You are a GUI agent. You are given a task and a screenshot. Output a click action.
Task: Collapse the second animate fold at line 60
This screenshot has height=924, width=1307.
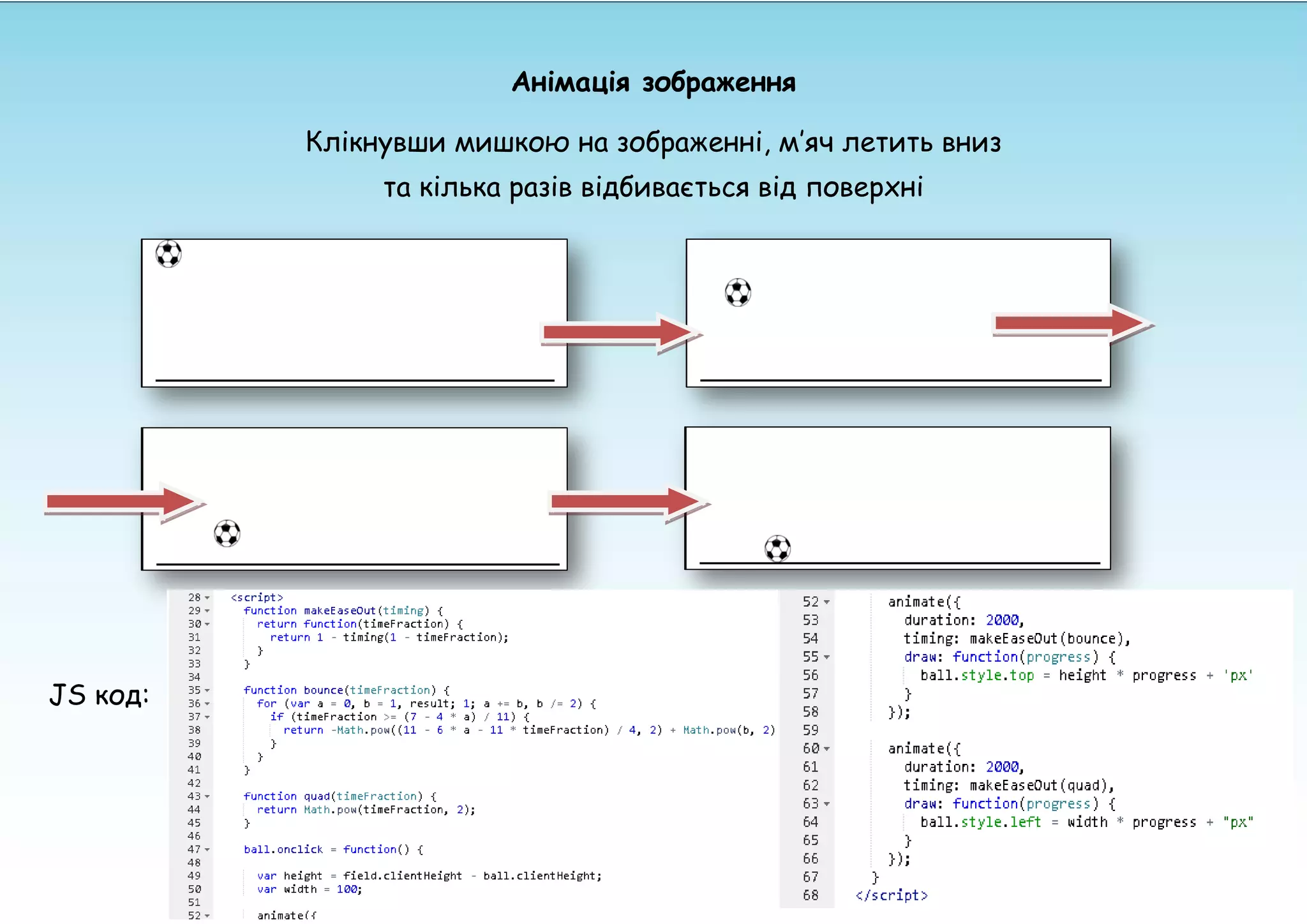click(827, 749)
